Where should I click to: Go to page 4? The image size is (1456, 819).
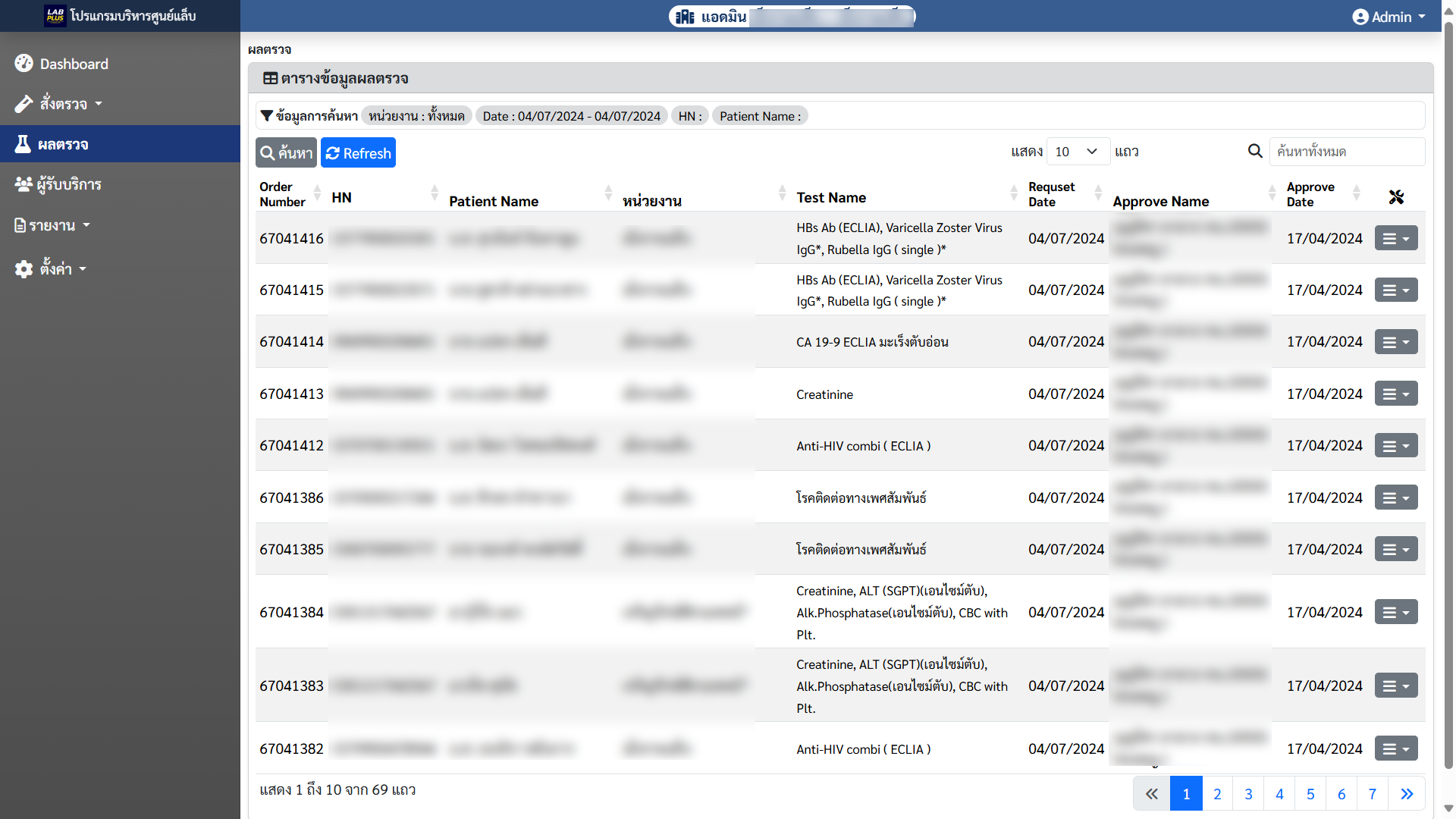coord(1279,794)
